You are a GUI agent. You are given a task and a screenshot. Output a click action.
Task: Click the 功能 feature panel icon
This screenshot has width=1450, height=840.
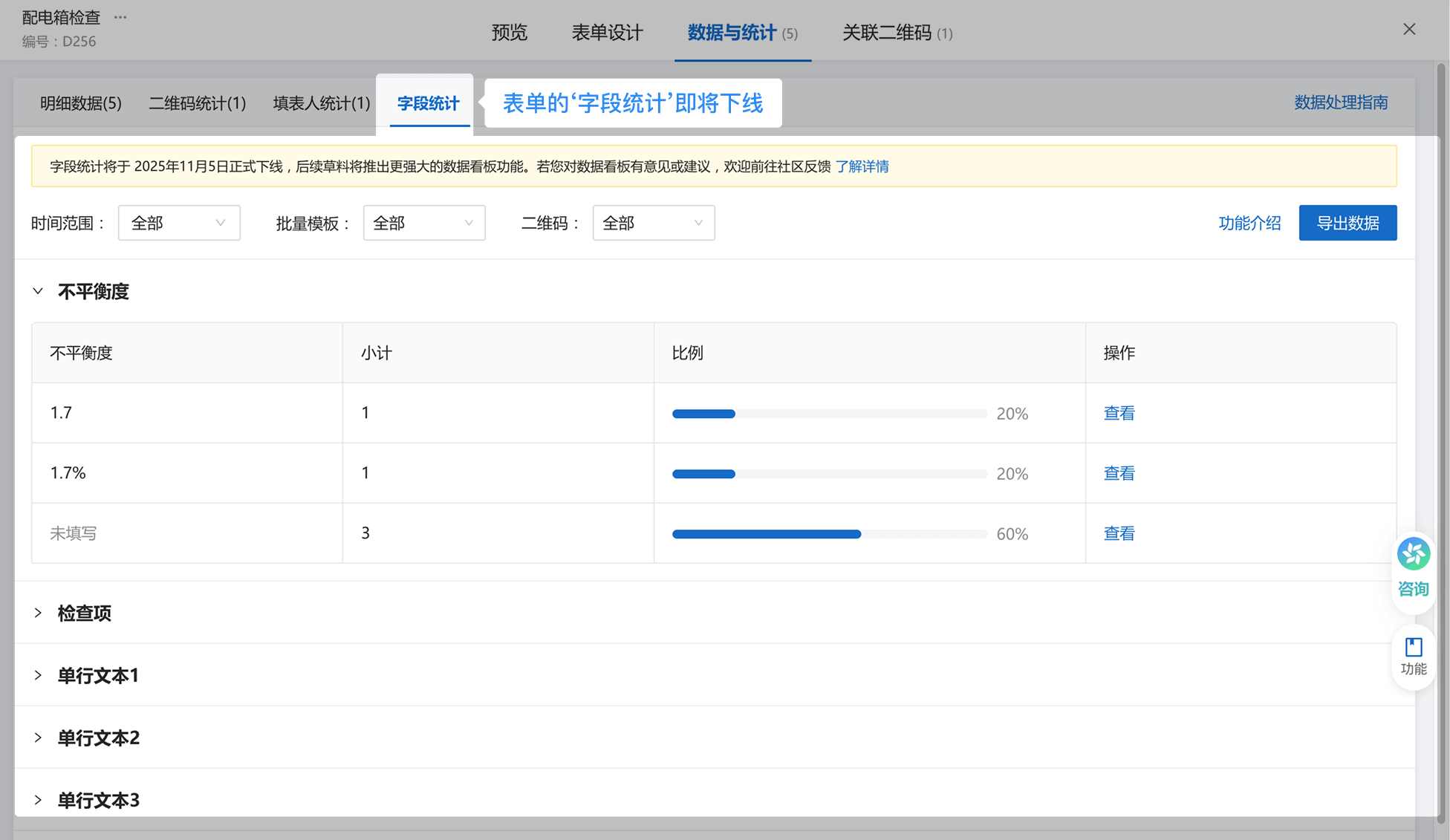(x=1412, y=655)
